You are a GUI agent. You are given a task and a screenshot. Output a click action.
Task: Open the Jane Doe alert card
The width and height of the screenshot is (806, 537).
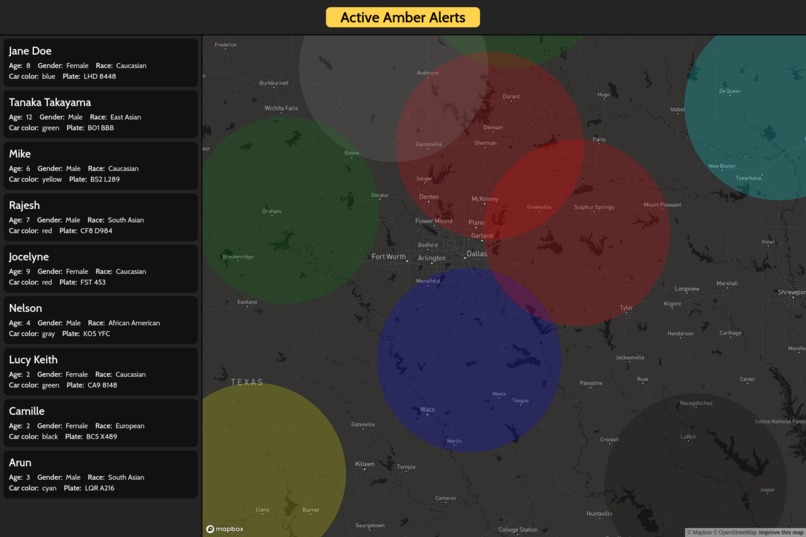(101, 63)
